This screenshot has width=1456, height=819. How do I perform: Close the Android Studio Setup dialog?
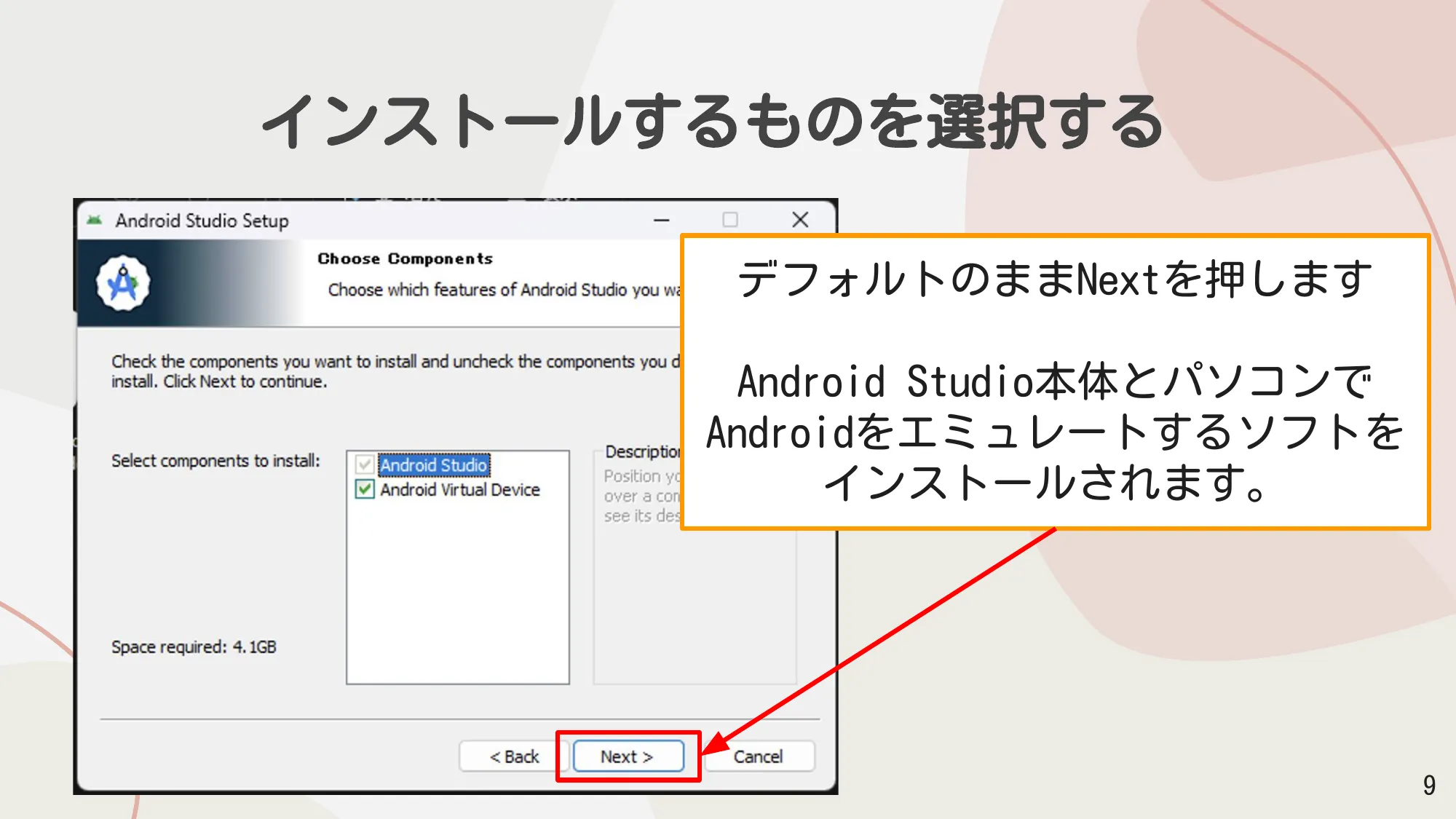point(800,220)
